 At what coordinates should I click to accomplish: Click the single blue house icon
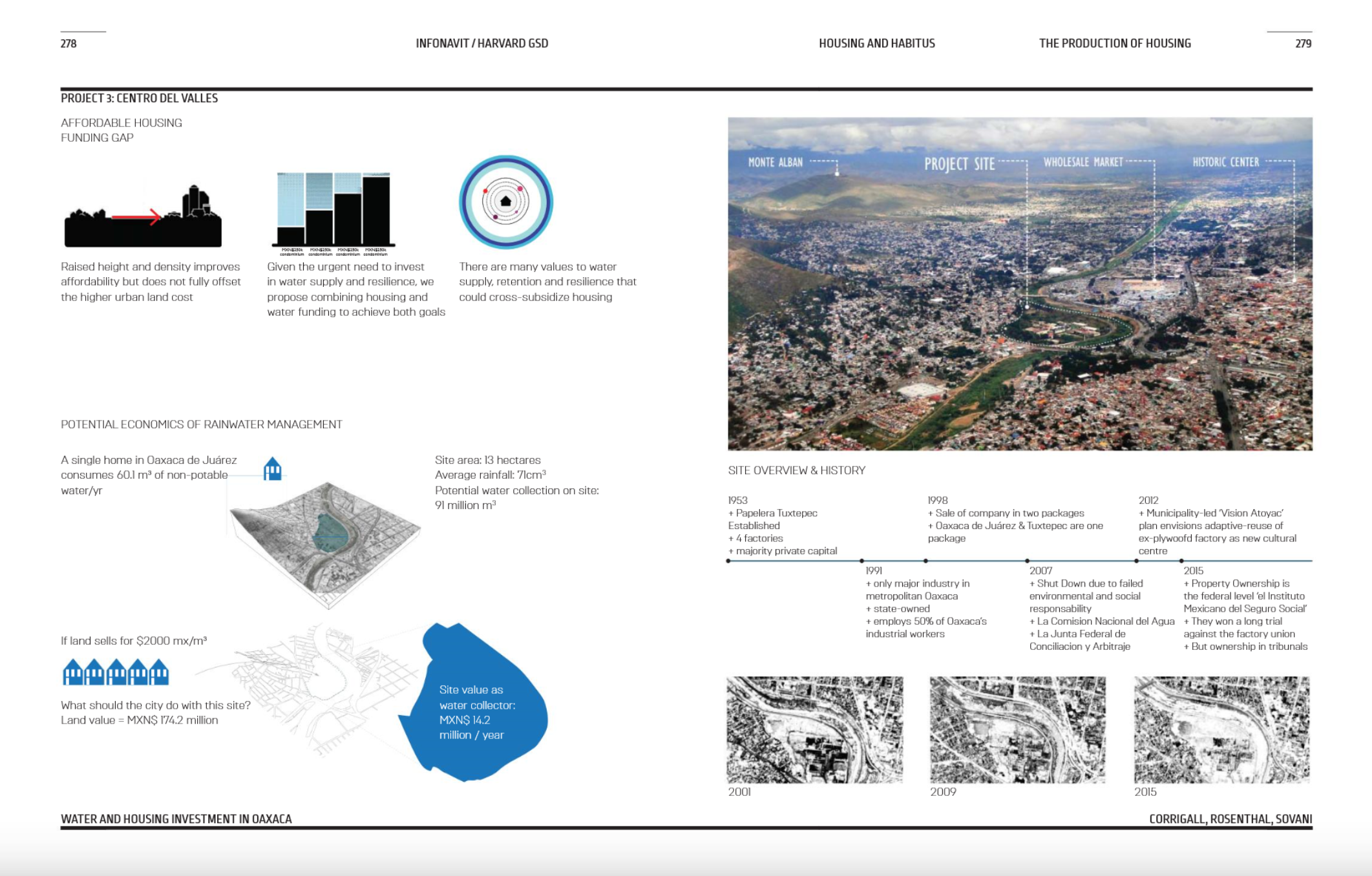pos(273,469)
